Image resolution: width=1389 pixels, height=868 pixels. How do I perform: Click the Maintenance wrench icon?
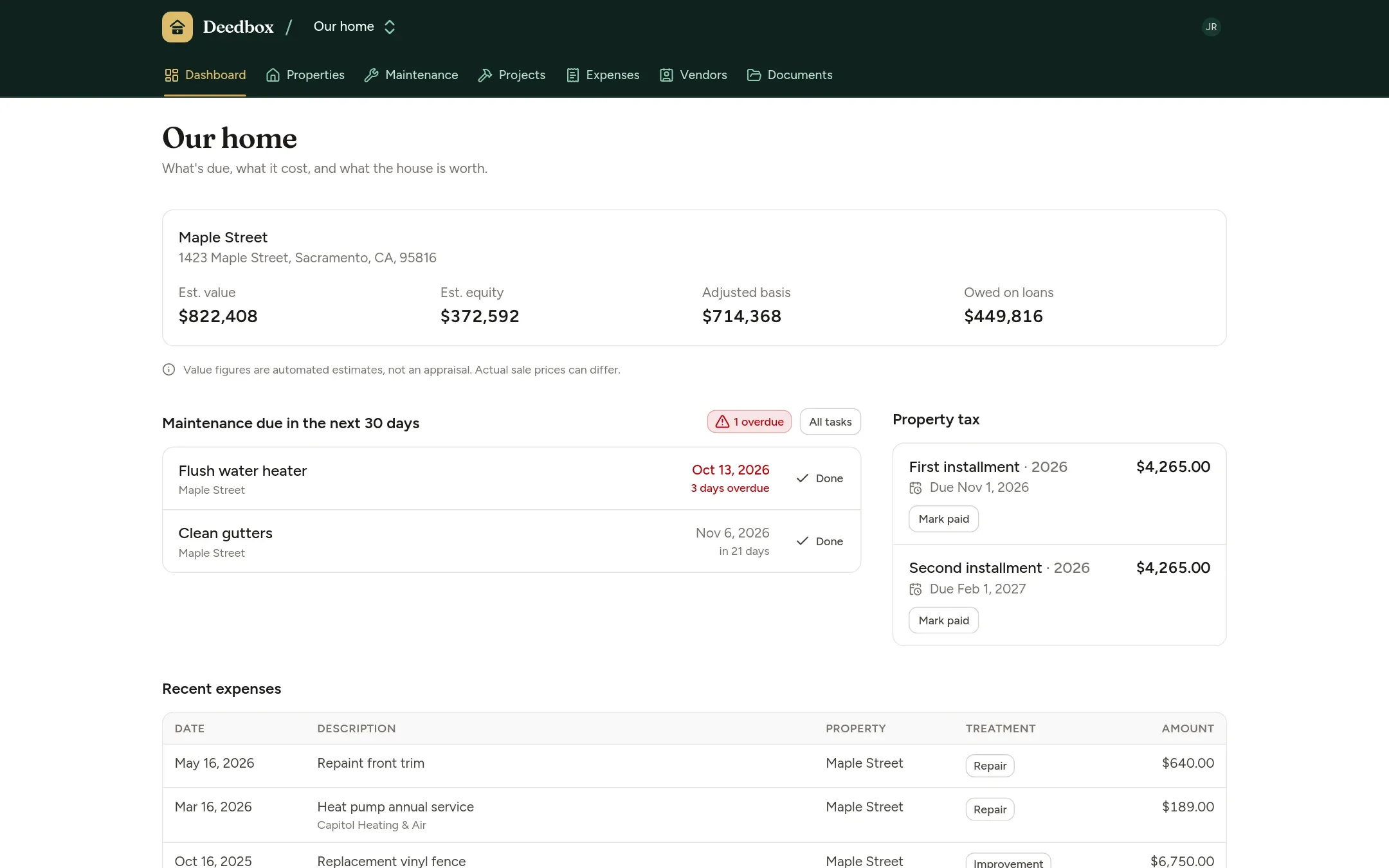coord(371,75)
